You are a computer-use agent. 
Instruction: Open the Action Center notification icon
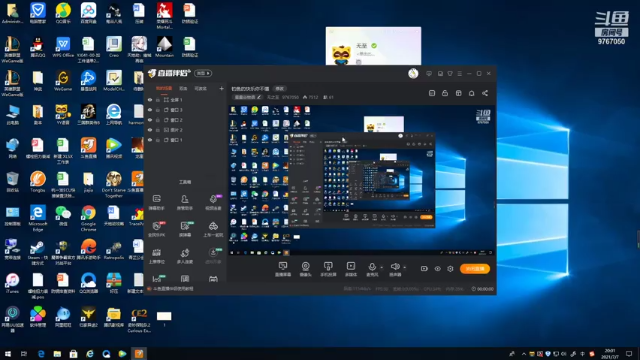point(629,354)
